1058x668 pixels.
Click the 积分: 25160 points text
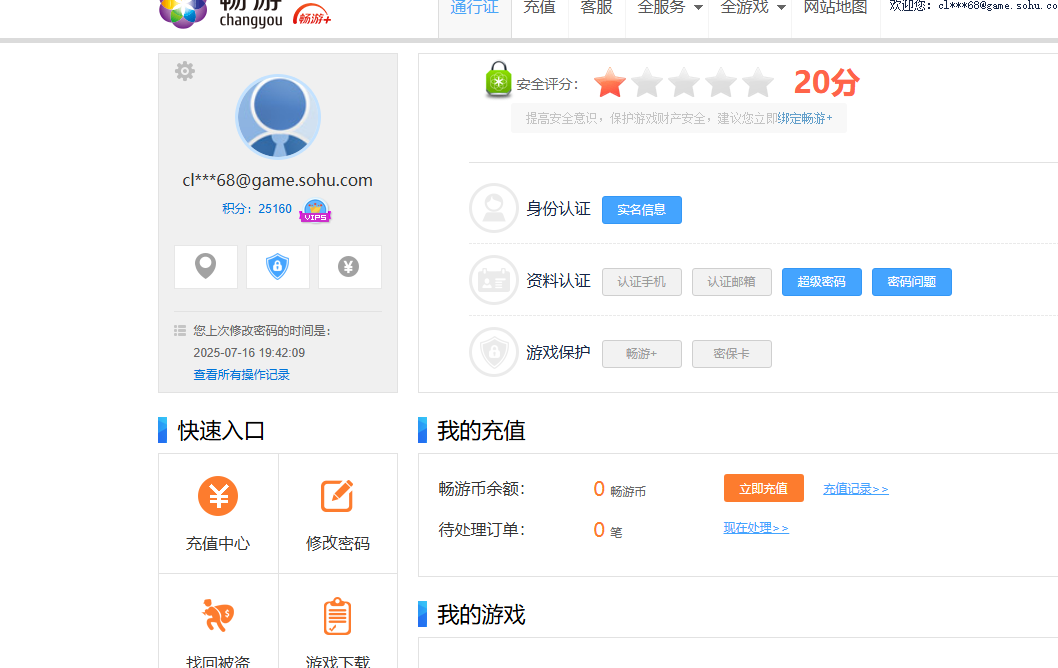click(257, 209)
